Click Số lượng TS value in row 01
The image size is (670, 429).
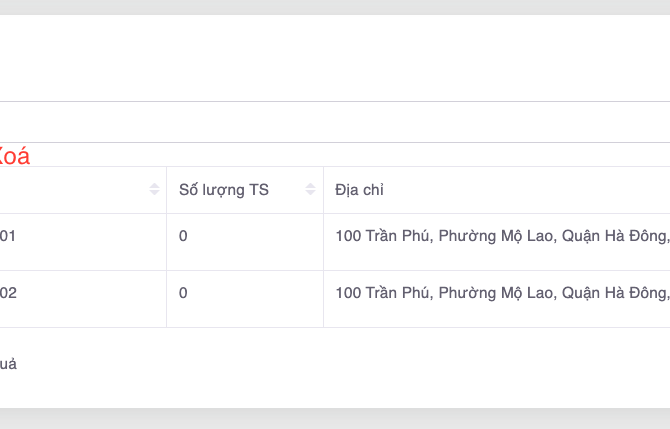tap(183, 237)
